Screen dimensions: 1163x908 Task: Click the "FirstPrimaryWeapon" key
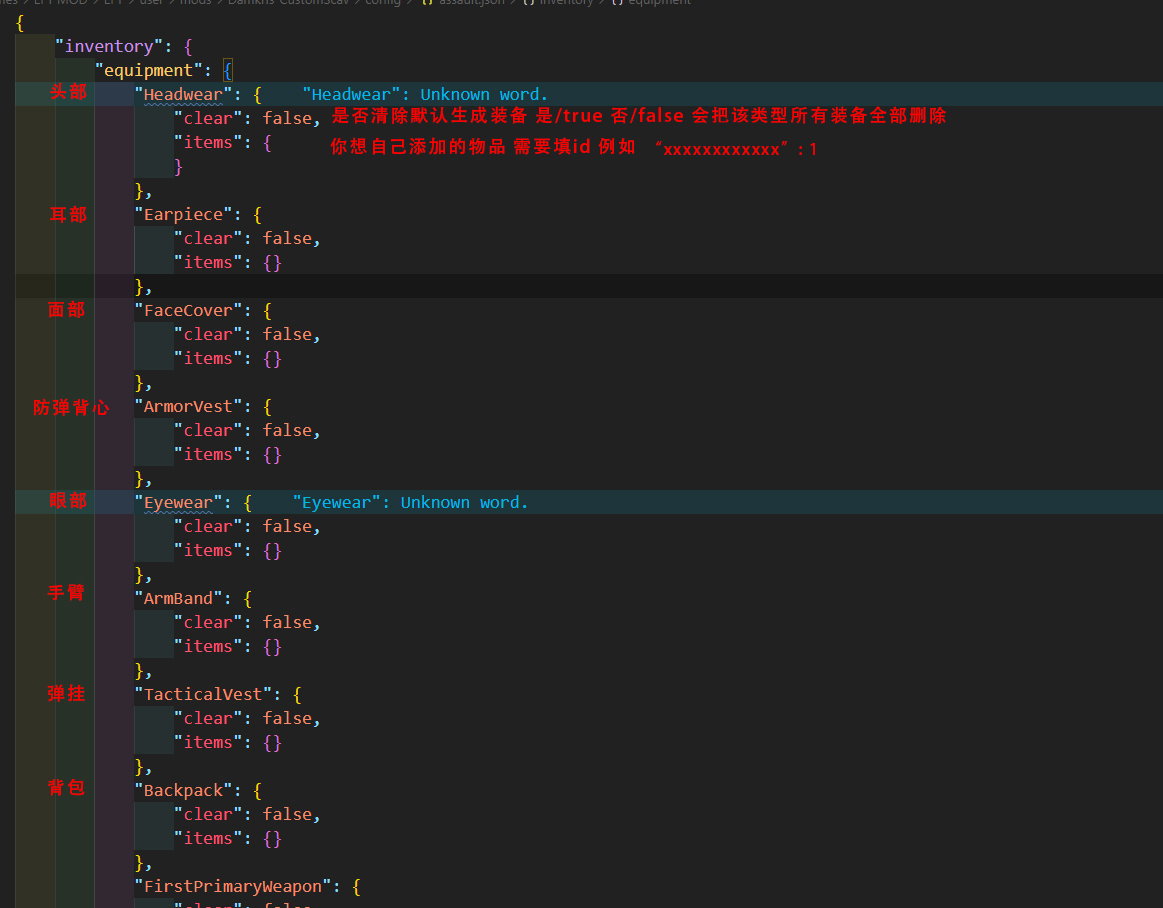tap(233, 886)
